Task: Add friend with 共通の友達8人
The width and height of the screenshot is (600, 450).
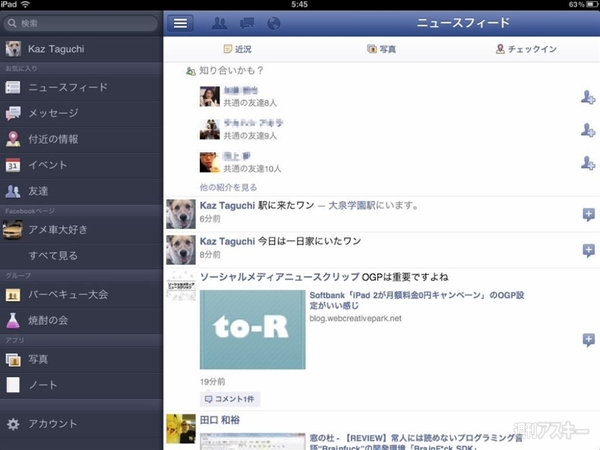Action: [x=588, y=97]
